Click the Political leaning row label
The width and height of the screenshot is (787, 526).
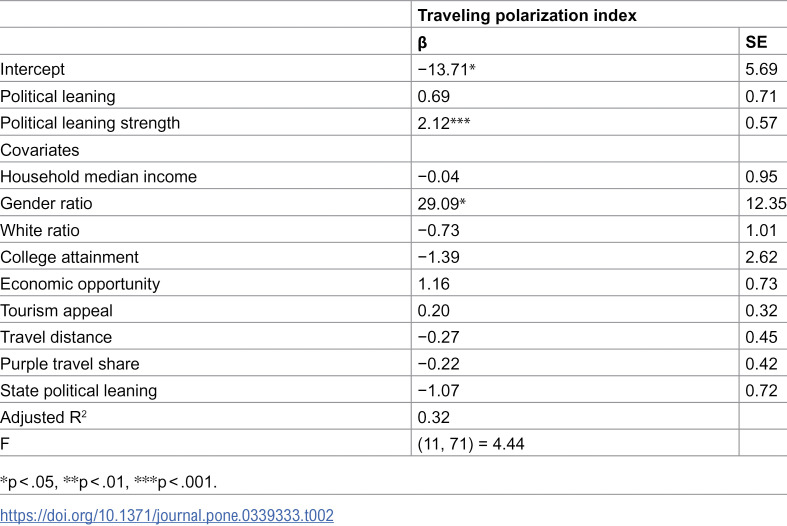coord(58,96)
